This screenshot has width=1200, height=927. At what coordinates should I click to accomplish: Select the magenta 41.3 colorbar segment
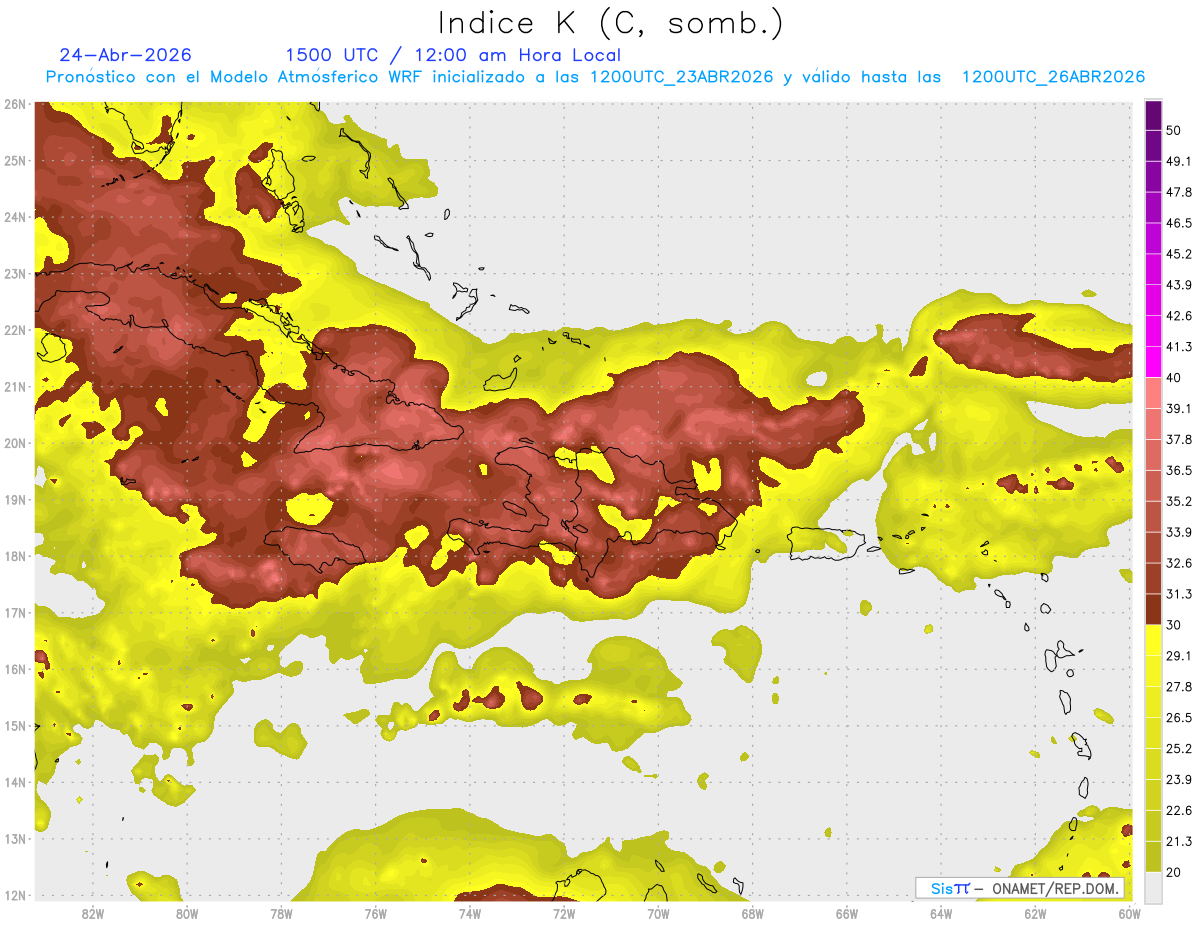click(x=1153, y=361)
